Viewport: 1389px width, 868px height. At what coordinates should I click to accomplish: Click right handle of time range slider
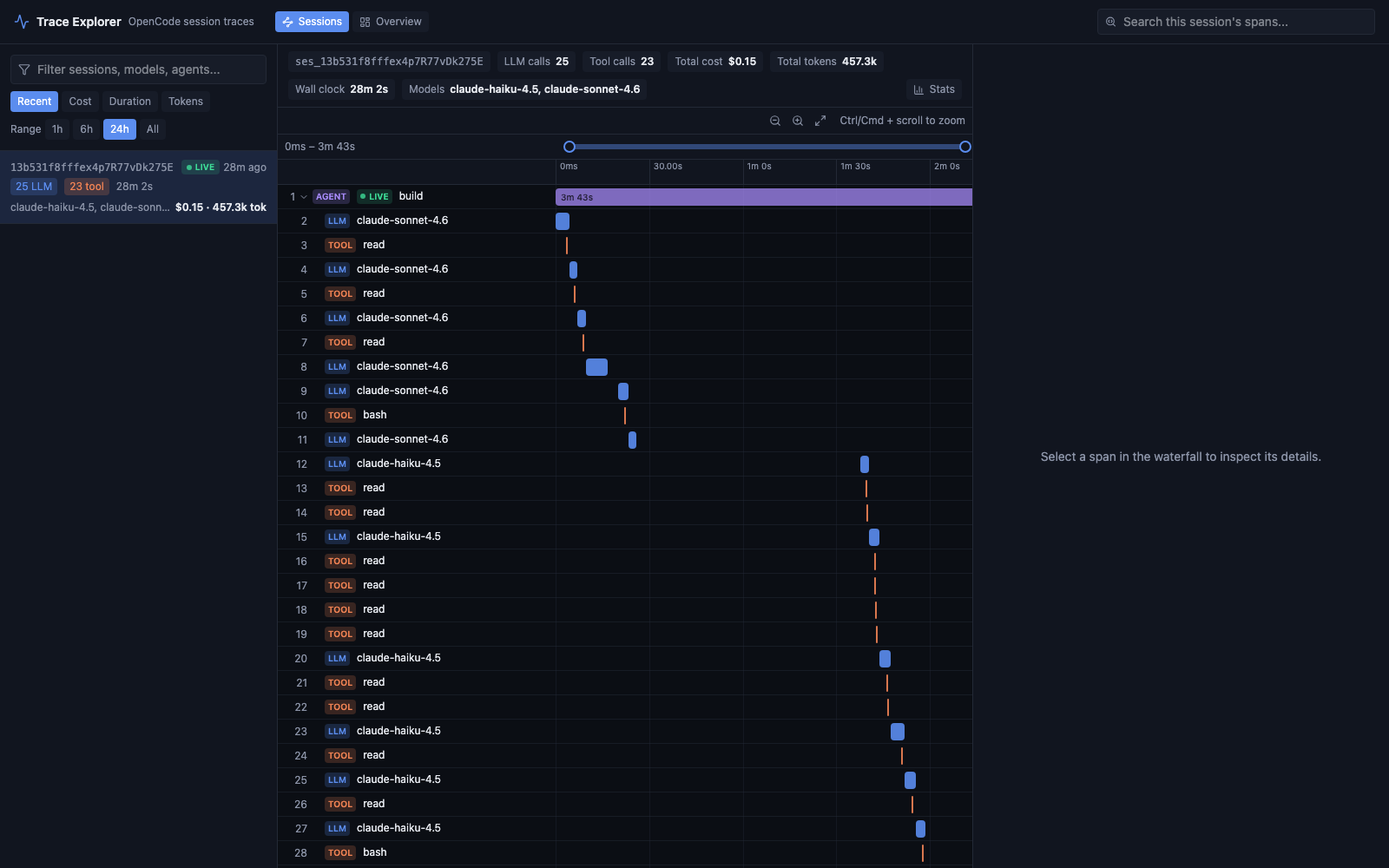(x=965, y=147)
